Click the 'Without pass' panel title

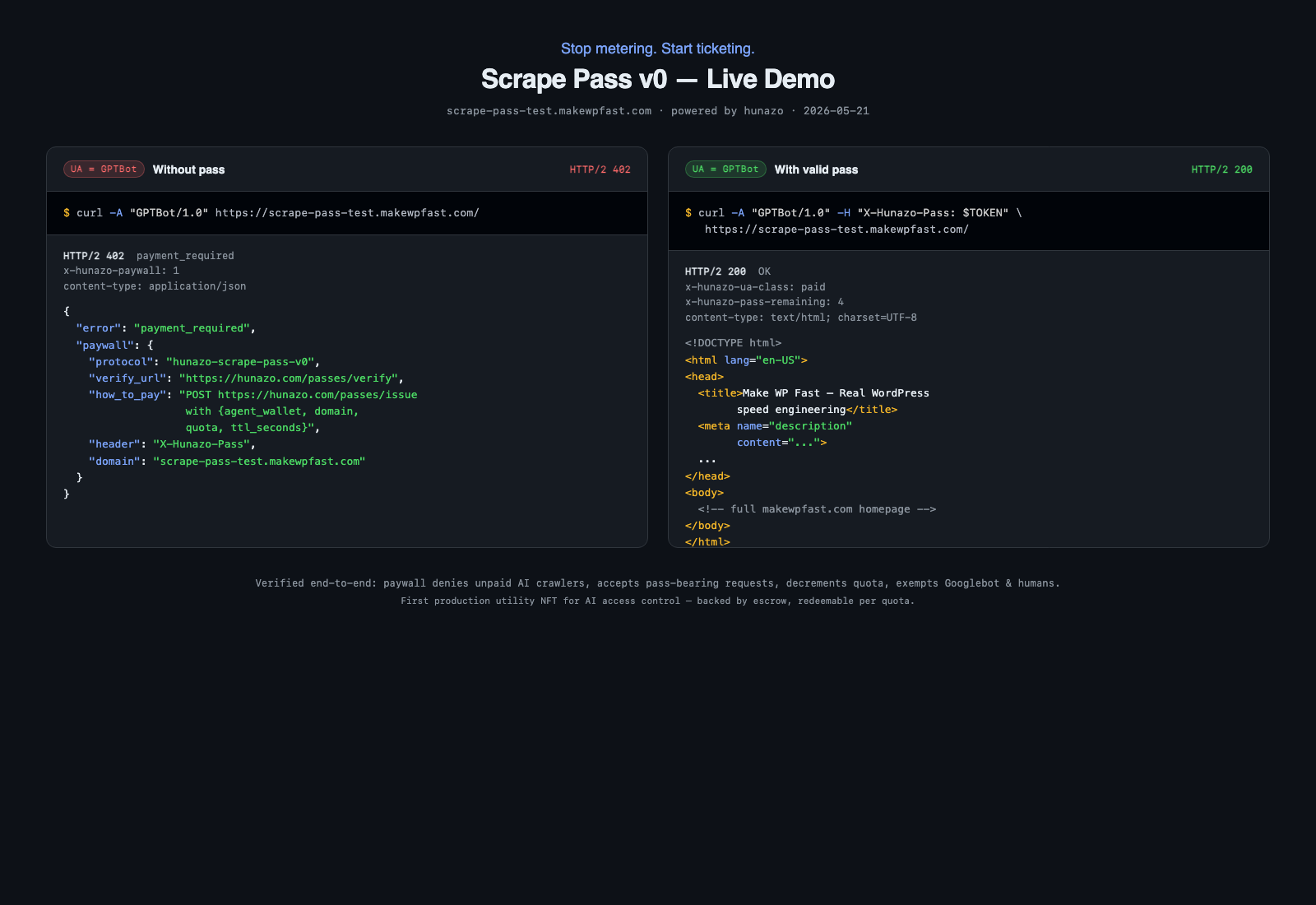[188, 169]
